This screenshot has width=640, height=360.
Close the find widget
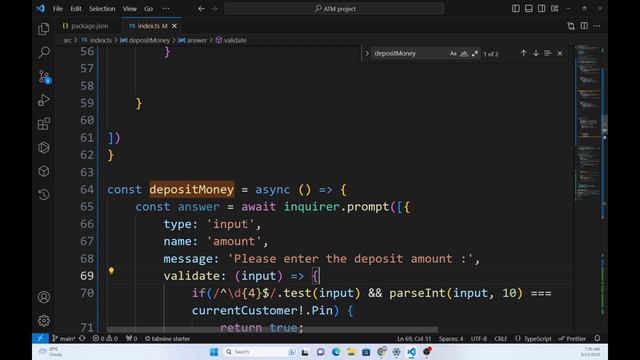(x=560, y=53)
